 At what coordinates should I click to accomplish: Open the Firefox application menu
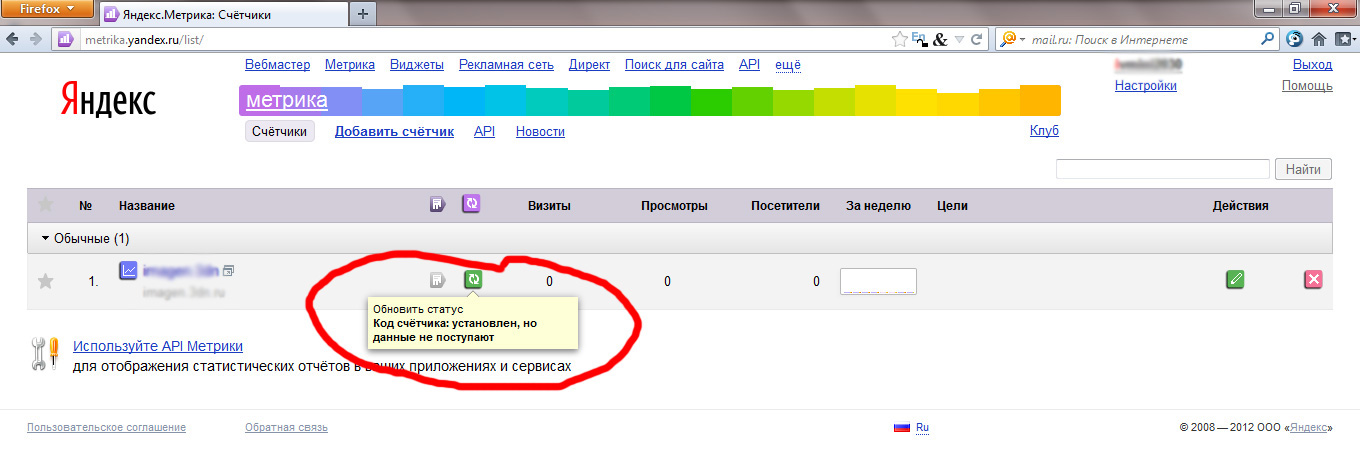coord(47,10)
